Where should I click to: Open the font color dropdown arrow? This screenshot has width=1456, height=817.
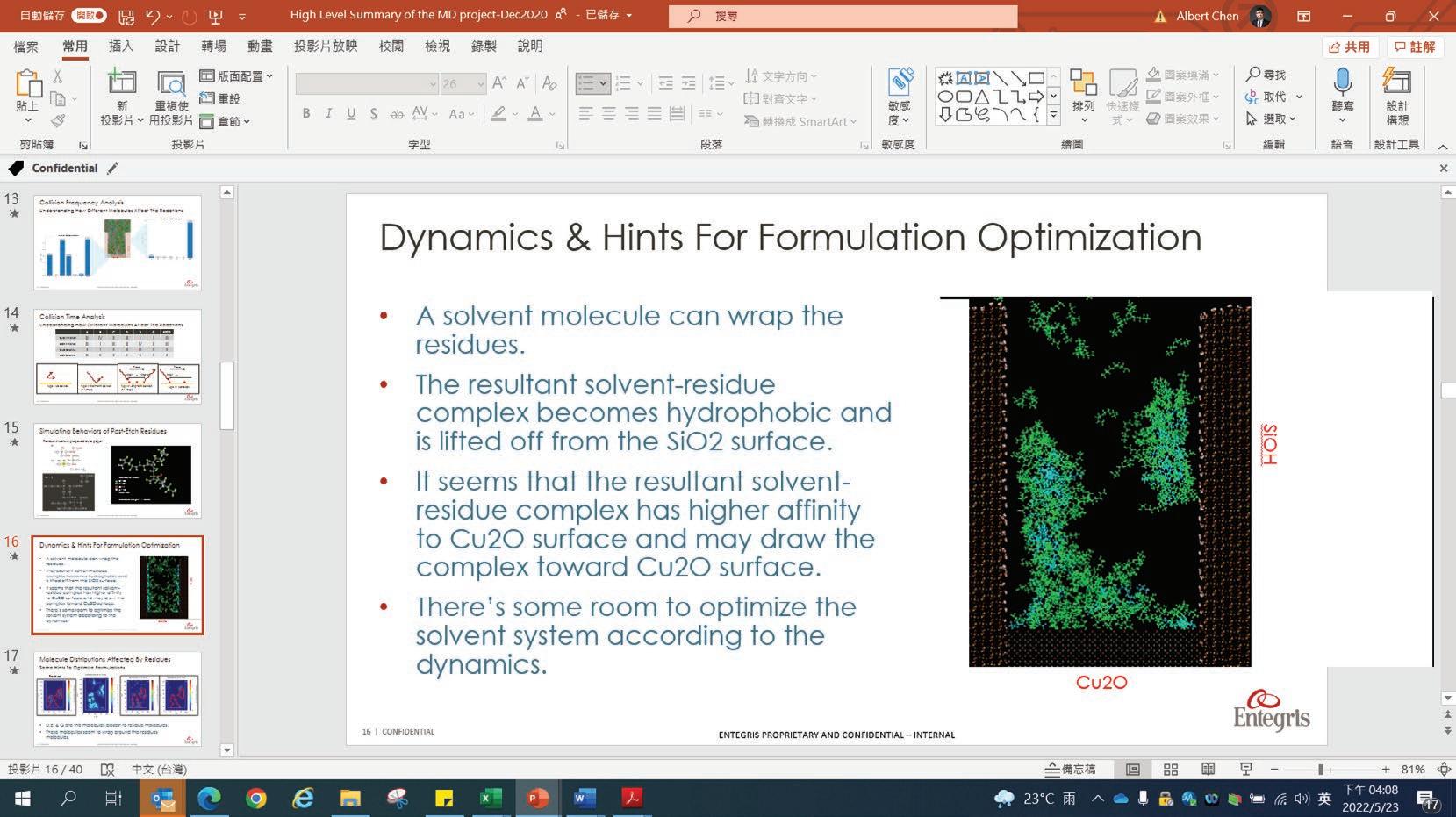coord(552,114)
